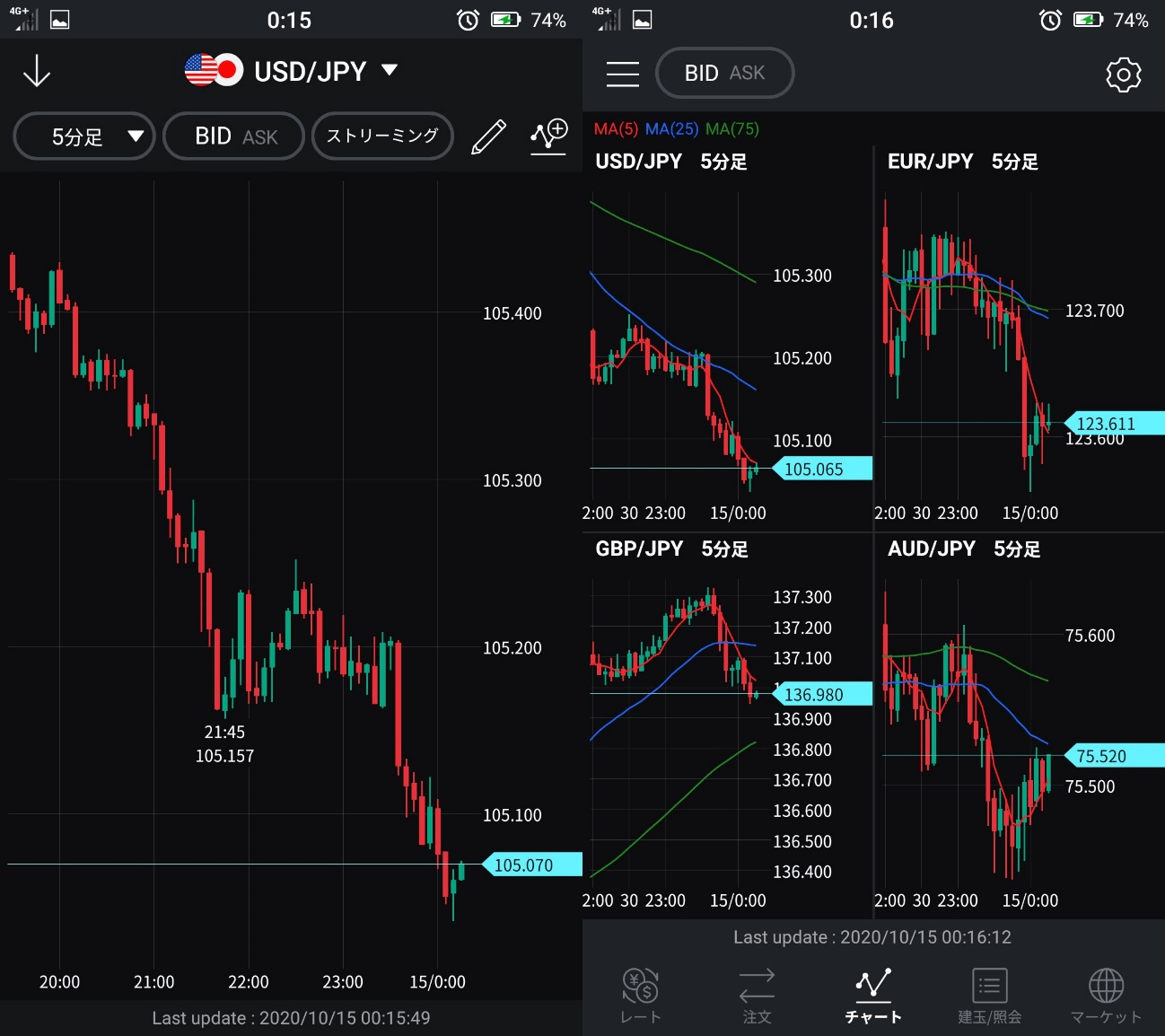Toggle the ストリーミング streaming mode
The image size is (1165, 1036).
[382, 136]
